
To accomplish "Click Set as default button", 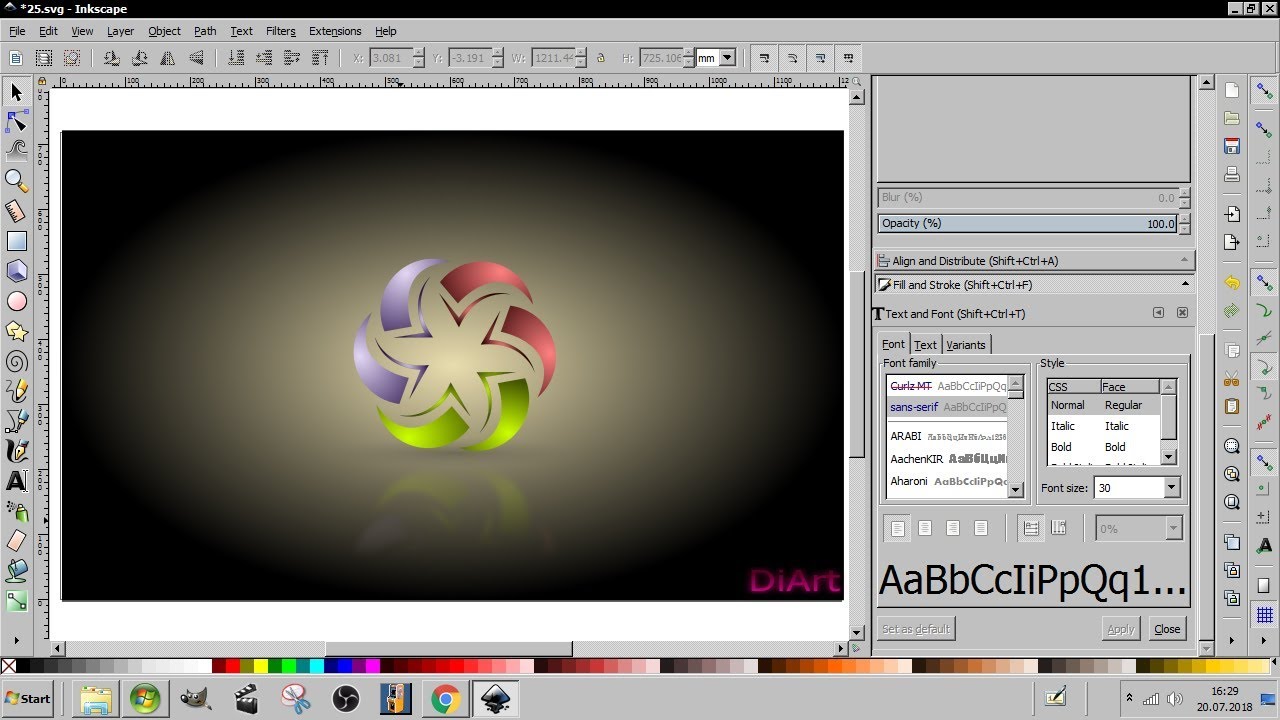I will tap(917, 629).
